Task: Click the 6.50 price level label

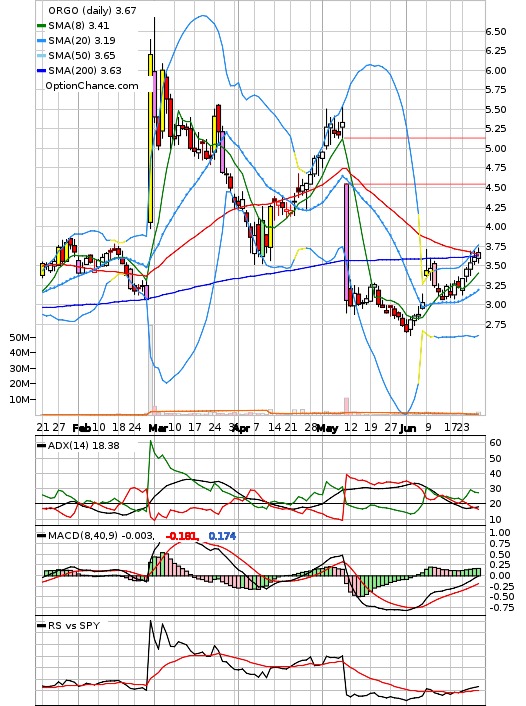Action: click(496, 32)
